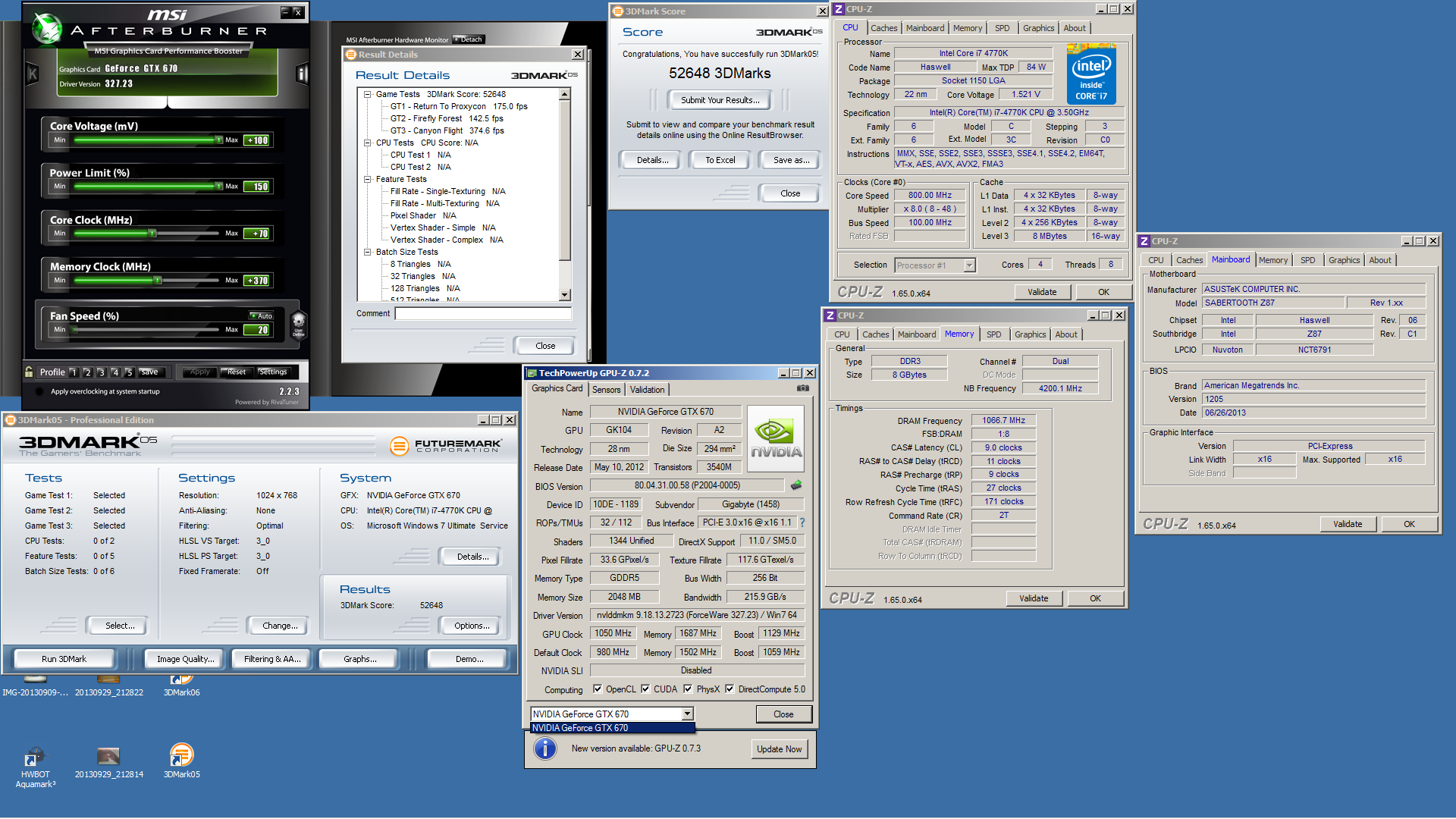Select Afterburner profile slot 4
This screenshot has height=819, width=1456.
[115, 372]
